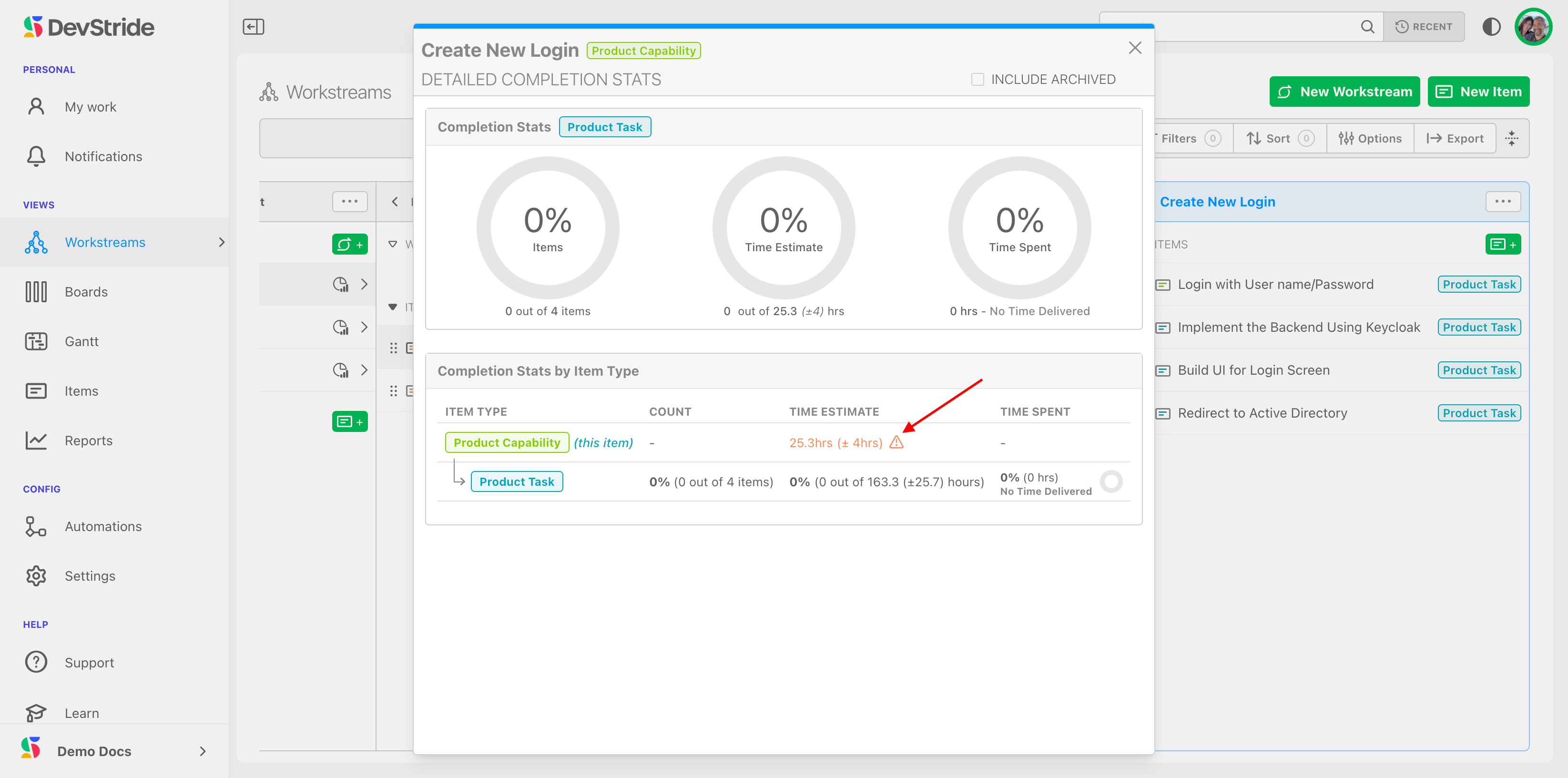Open the Reports view from sidebar
The width and height of the screenshot is (1568, 778).
pos(88,441)
